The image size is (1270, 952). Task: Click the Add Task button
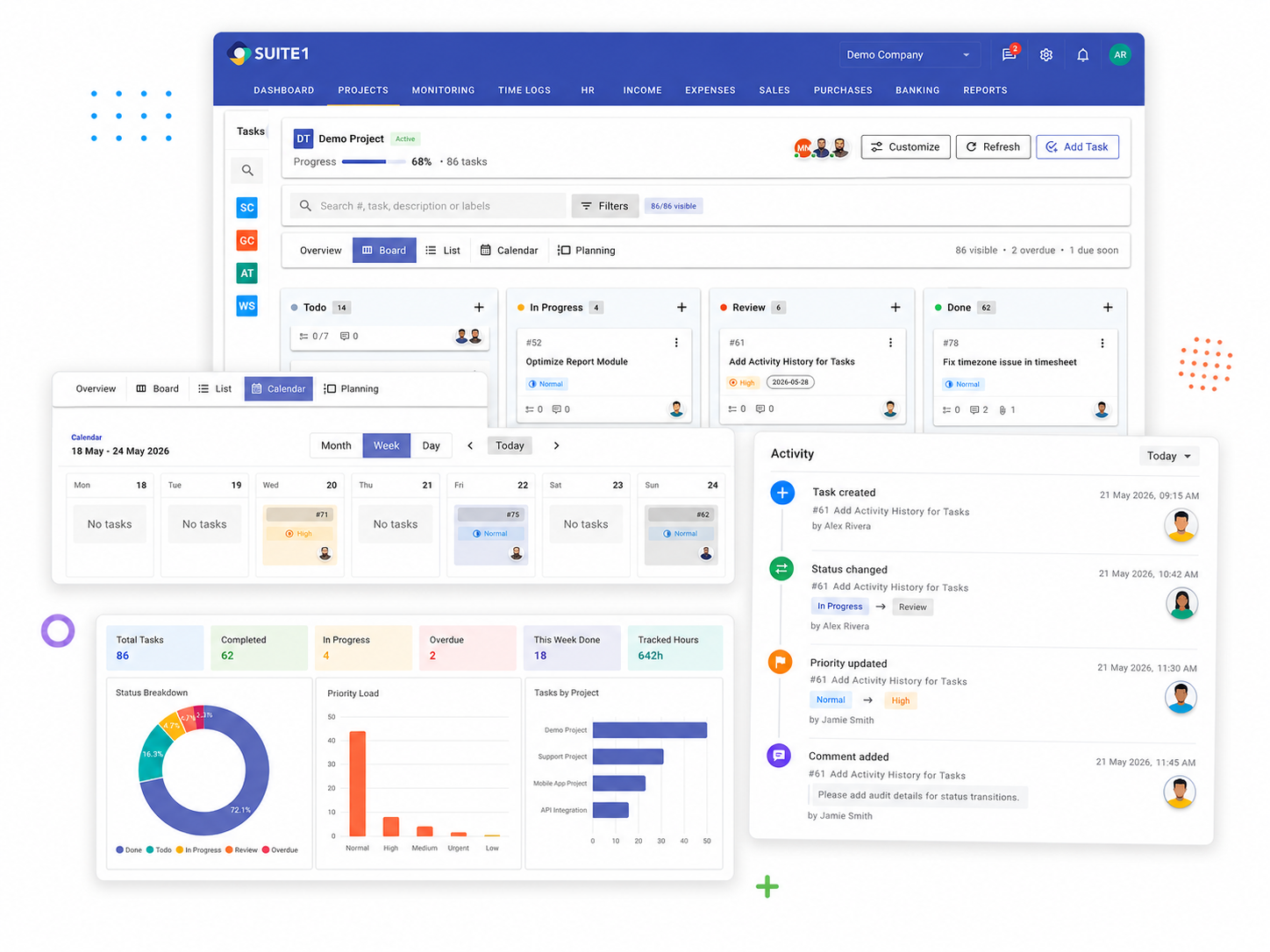pos(1077,146)
